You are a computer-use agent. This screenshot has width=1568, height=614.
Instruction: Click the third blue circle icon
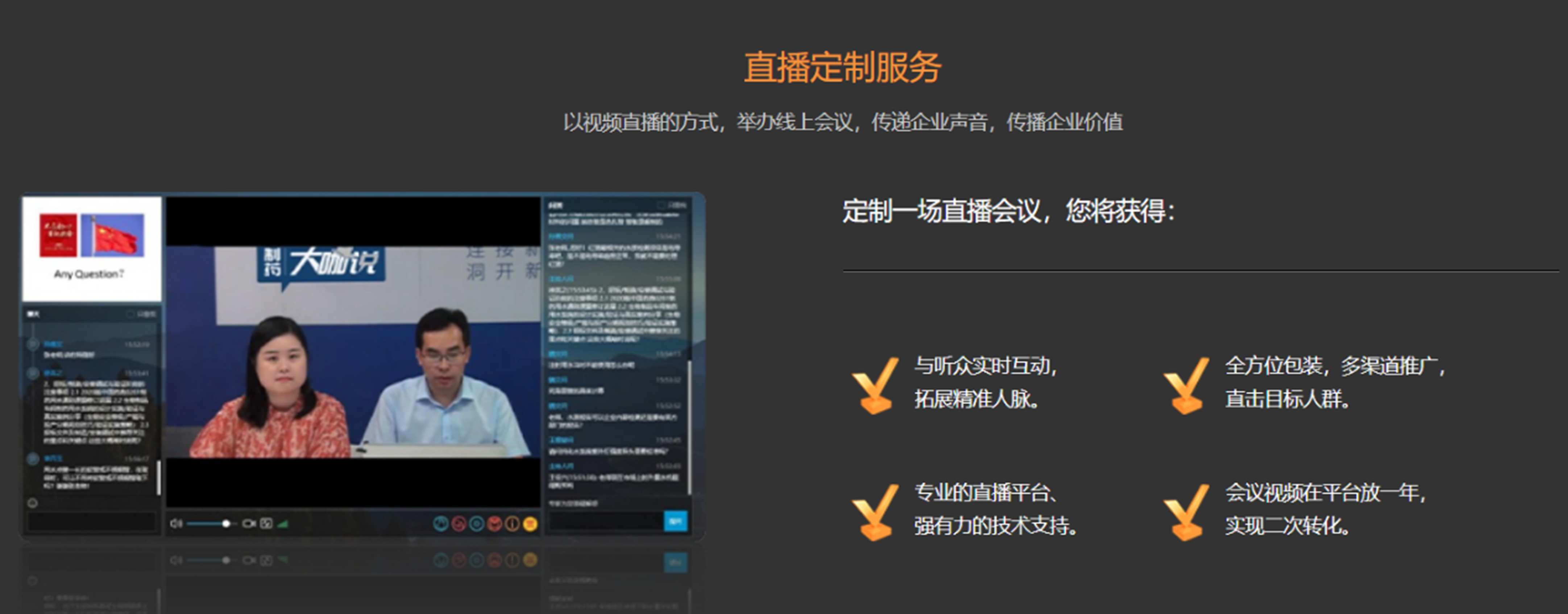click(477, 523)
